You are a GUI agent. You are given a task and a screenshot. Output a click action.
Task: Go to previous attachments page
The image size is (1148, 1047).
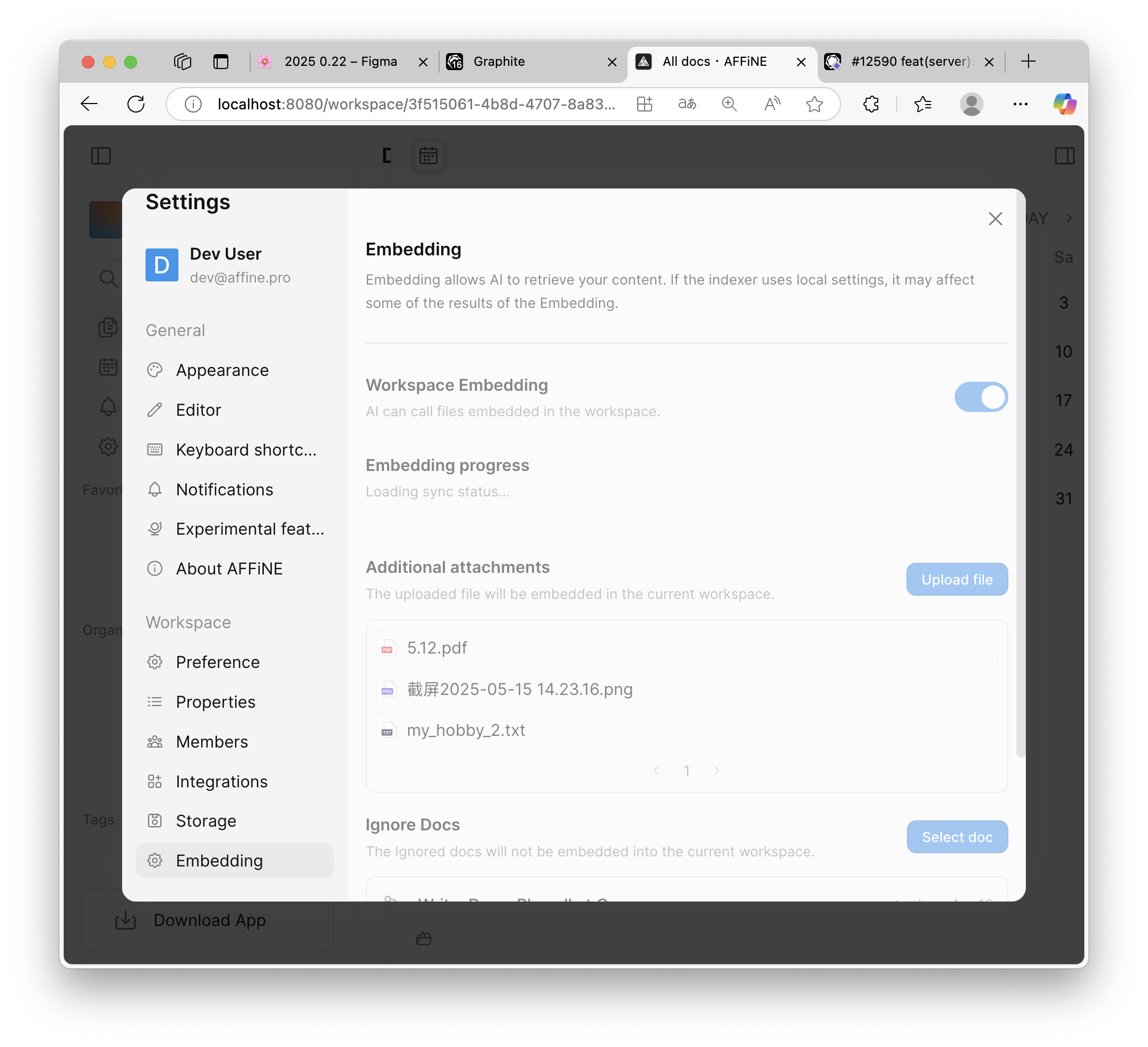click(657, 771)
